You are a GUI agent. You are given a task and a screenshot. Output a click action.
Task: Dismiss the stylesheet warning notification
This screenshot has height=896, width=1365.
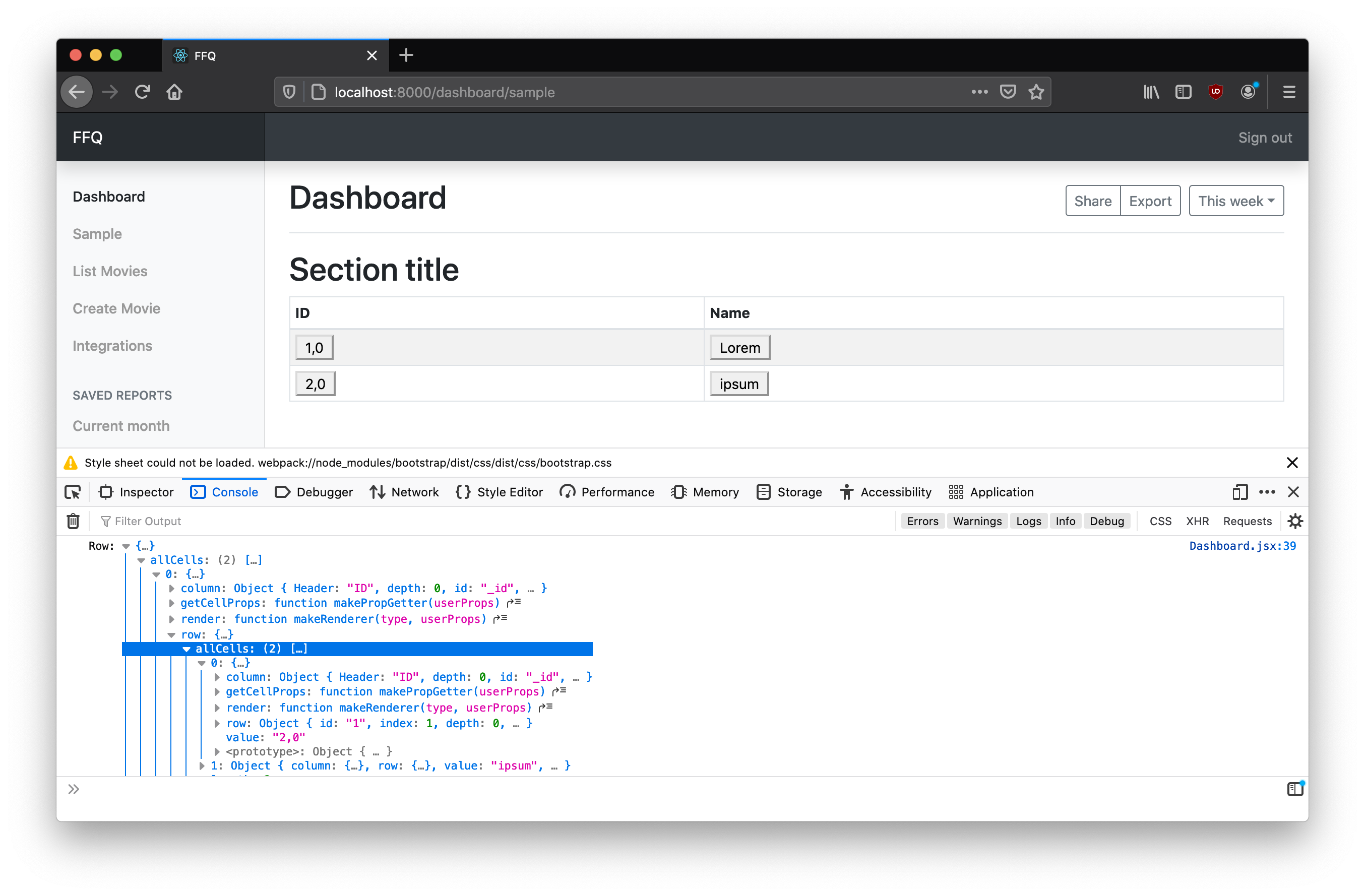coord(1291,463)
